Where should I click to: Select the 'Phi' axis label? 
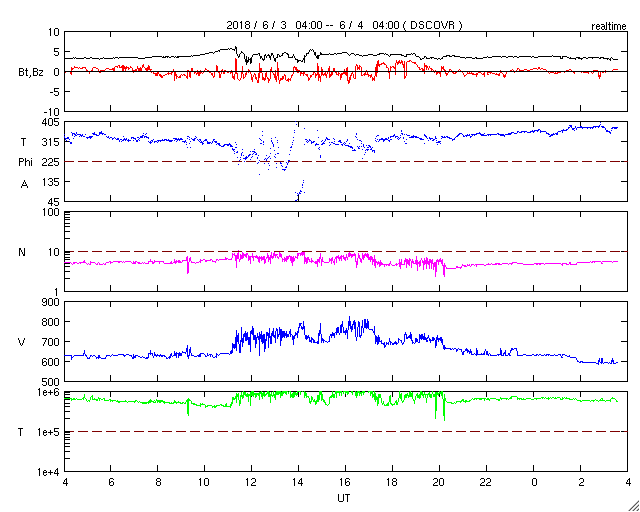[25, 163]
